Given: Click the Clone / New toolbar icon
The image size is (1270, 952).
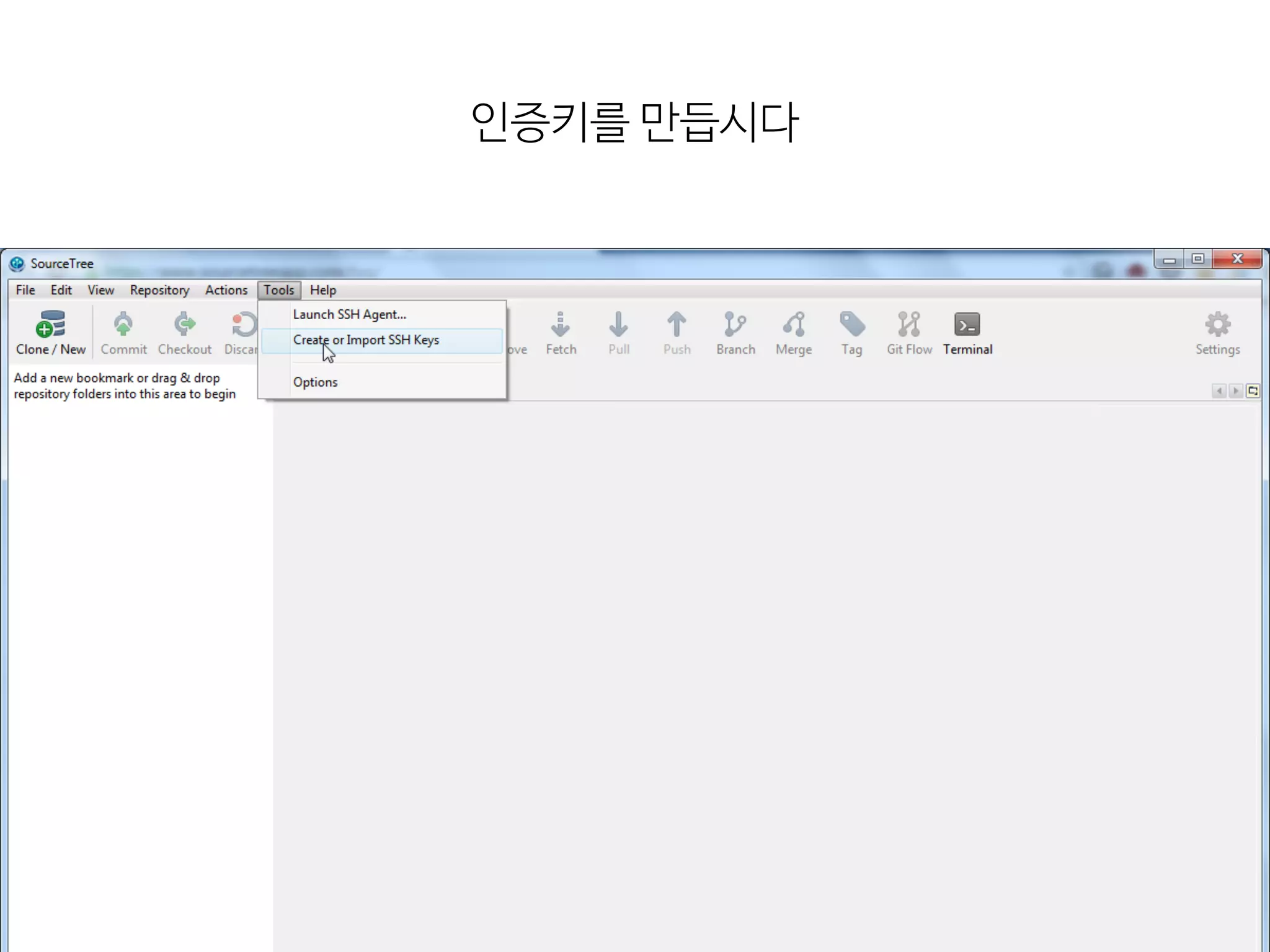Looking at the screenshot, I should pos(51,333).
